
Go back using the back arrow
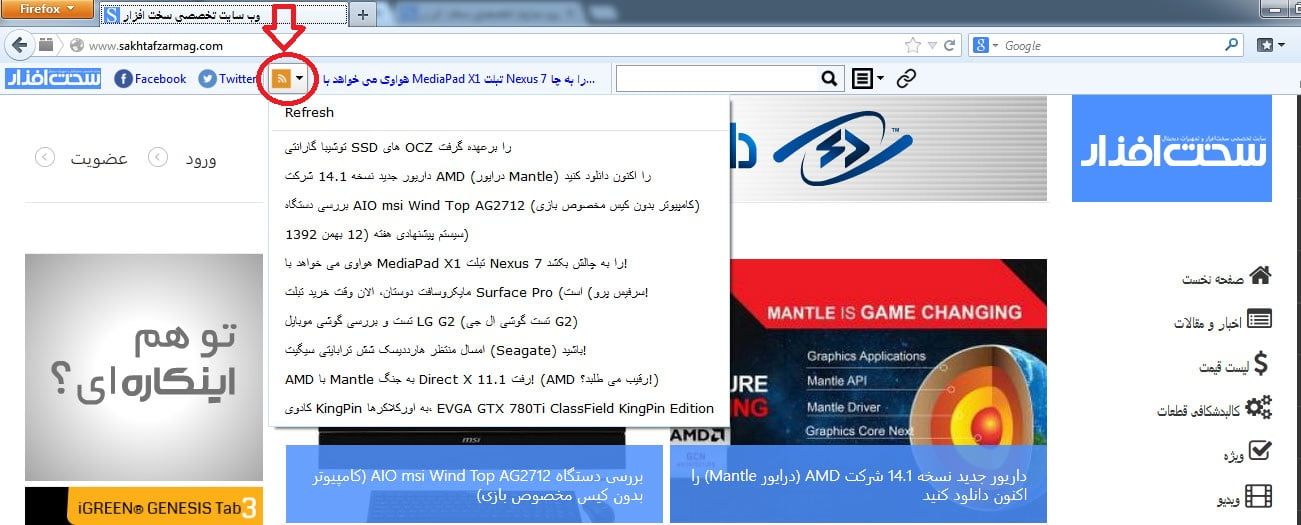(x=19, y=45)
